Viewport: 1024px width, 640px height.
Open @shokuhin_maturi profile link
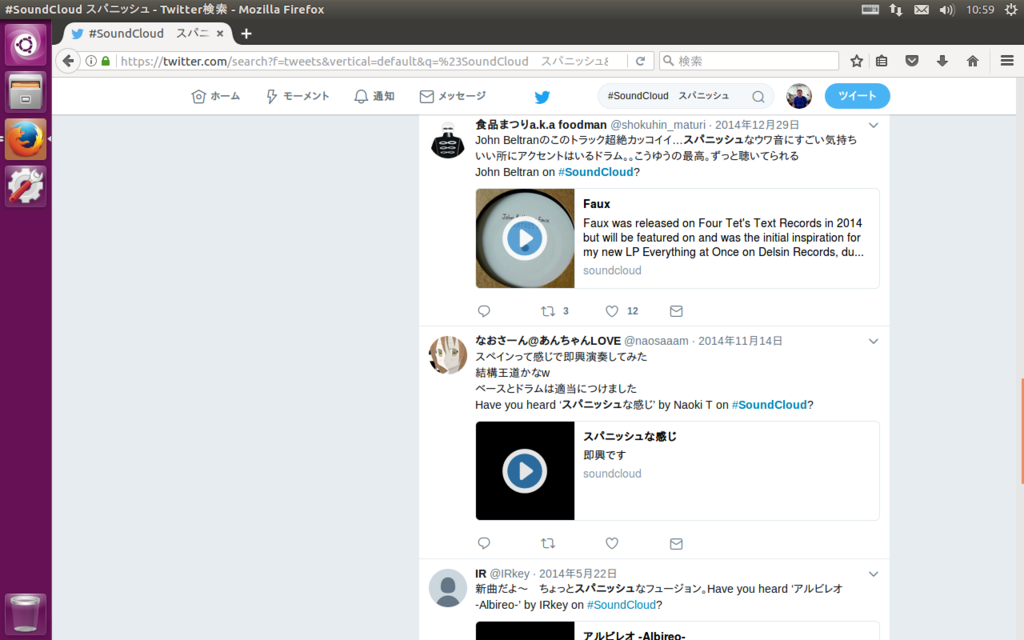[x=658, y=125]
